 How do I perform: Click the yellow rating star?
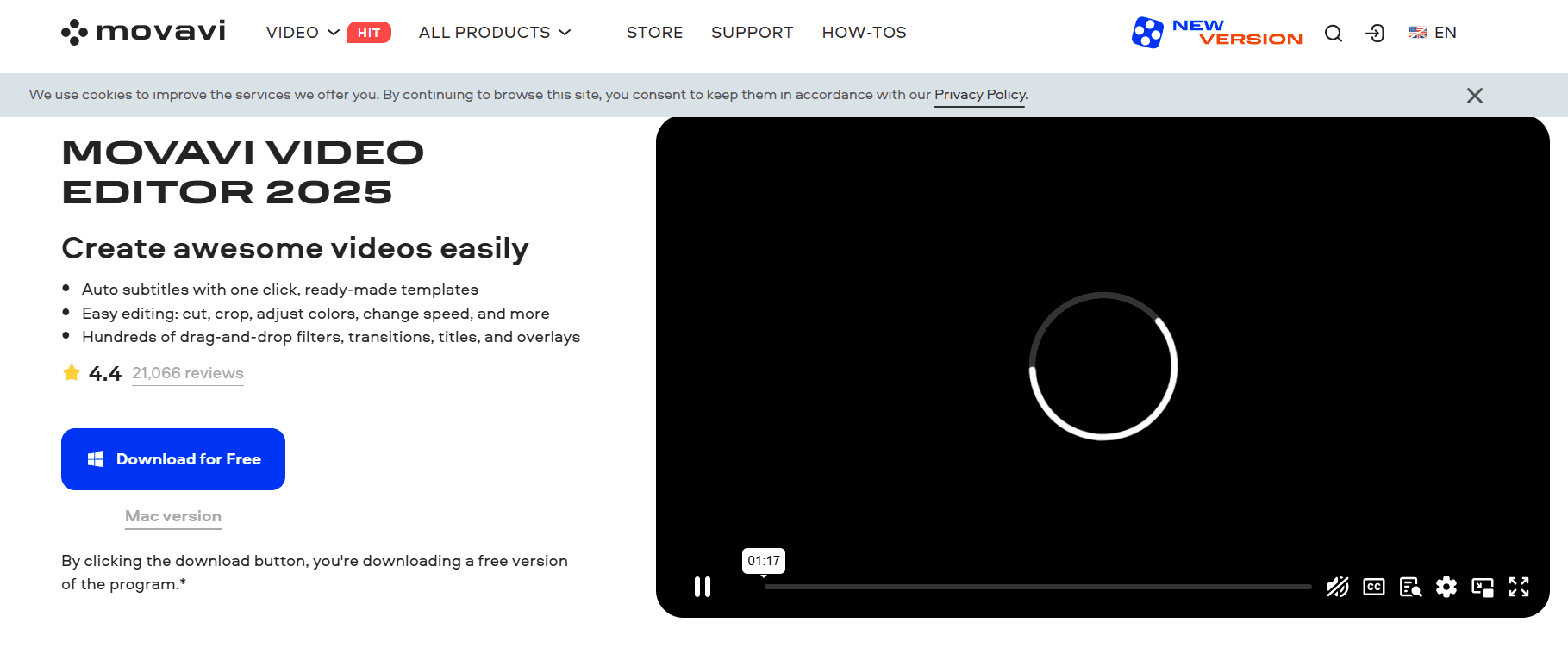[x=72, y=373]
